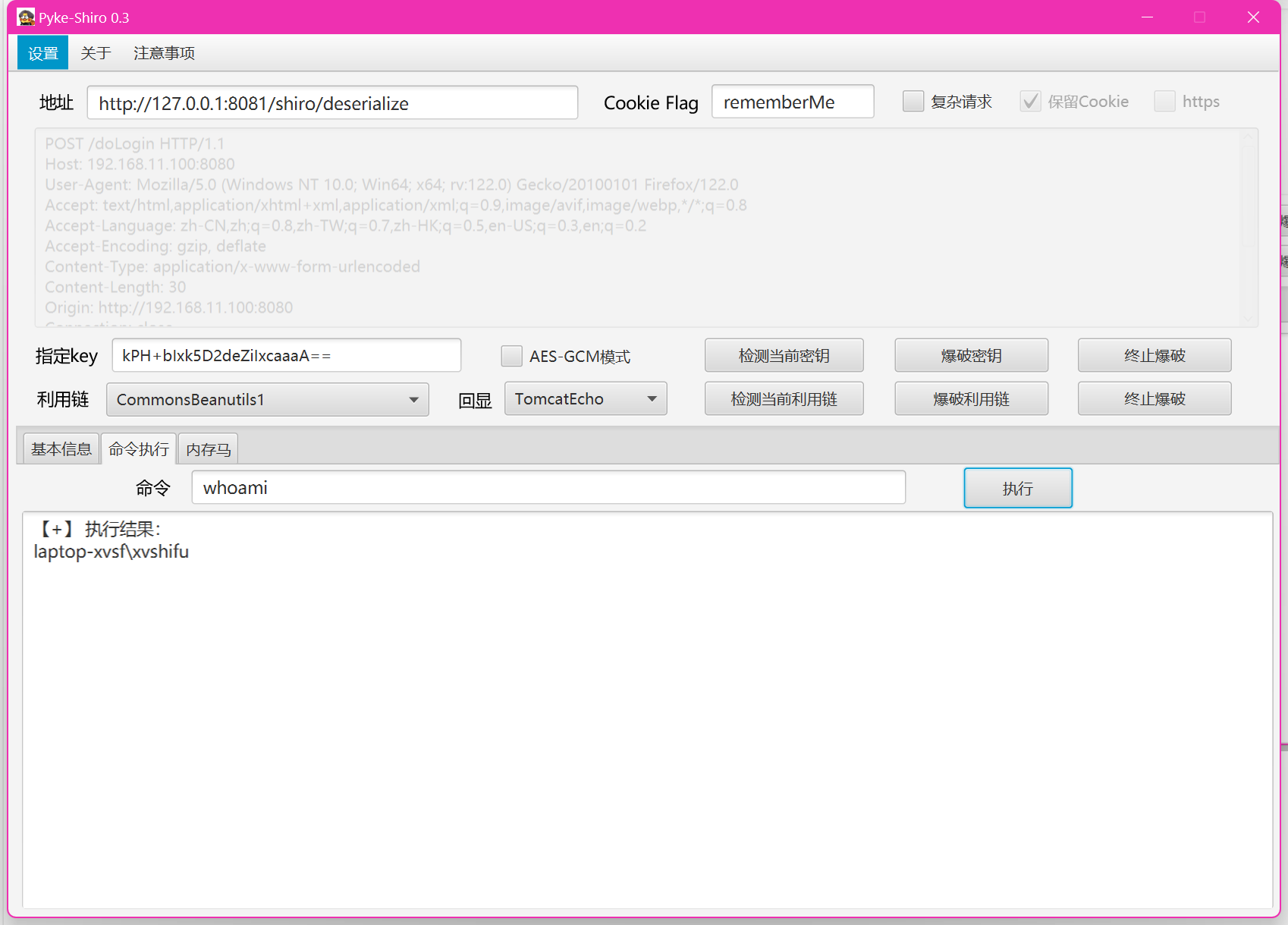
Task: Click the request text area scrollbar
Action: coord(1249,228)
